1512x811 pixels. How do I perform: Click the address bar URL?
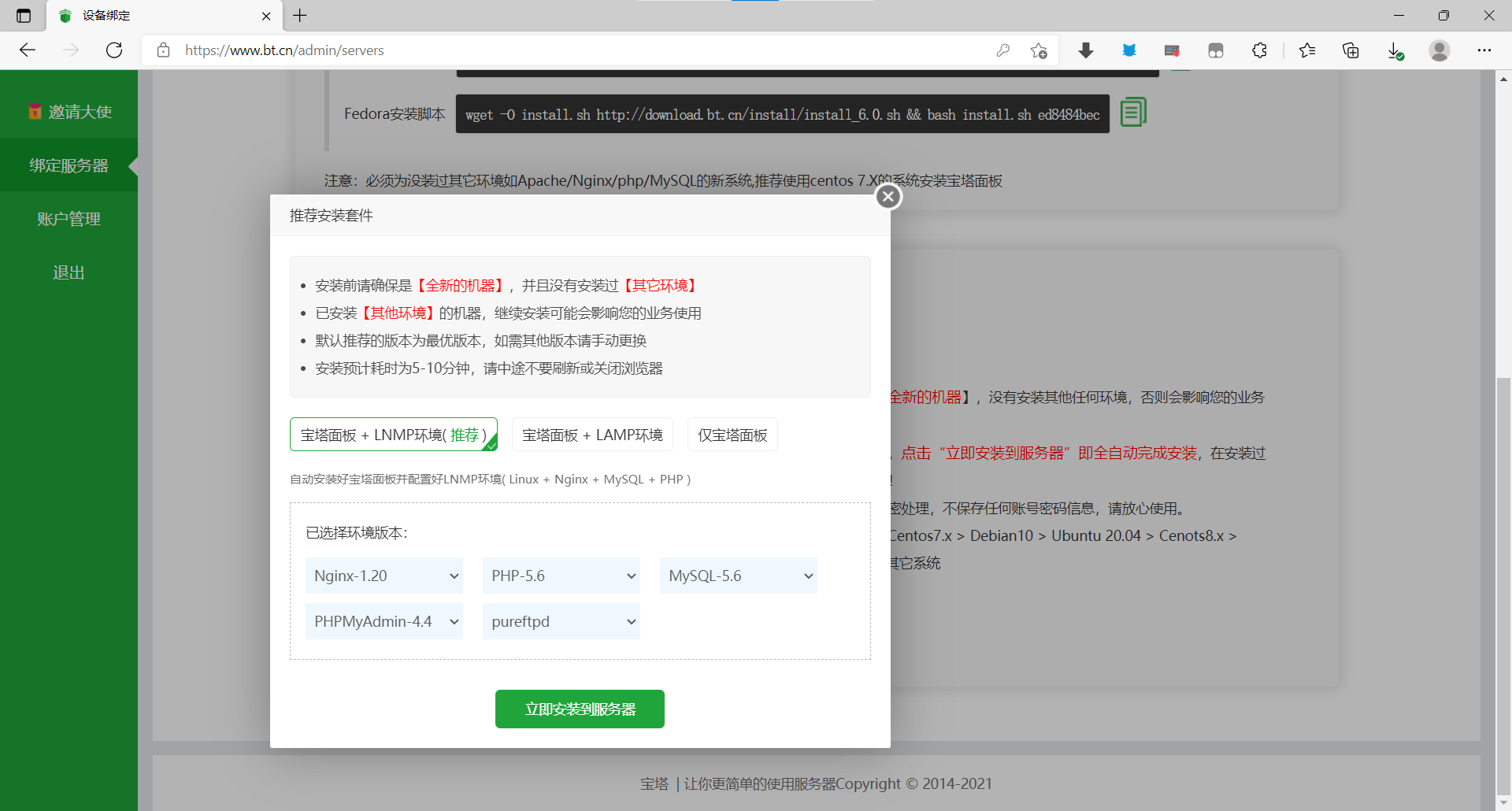click(x=284, y=50)
